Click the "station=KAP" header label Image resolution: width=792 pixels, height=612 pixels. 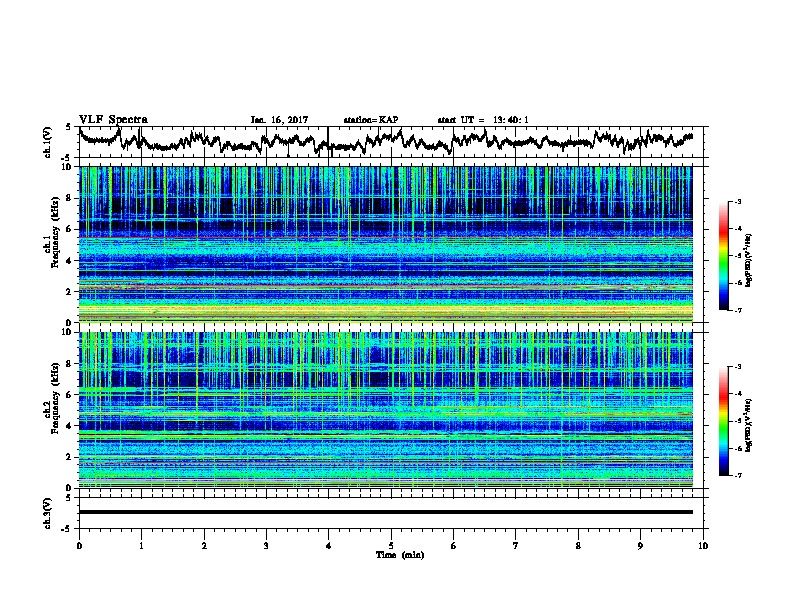pos(371,120)
